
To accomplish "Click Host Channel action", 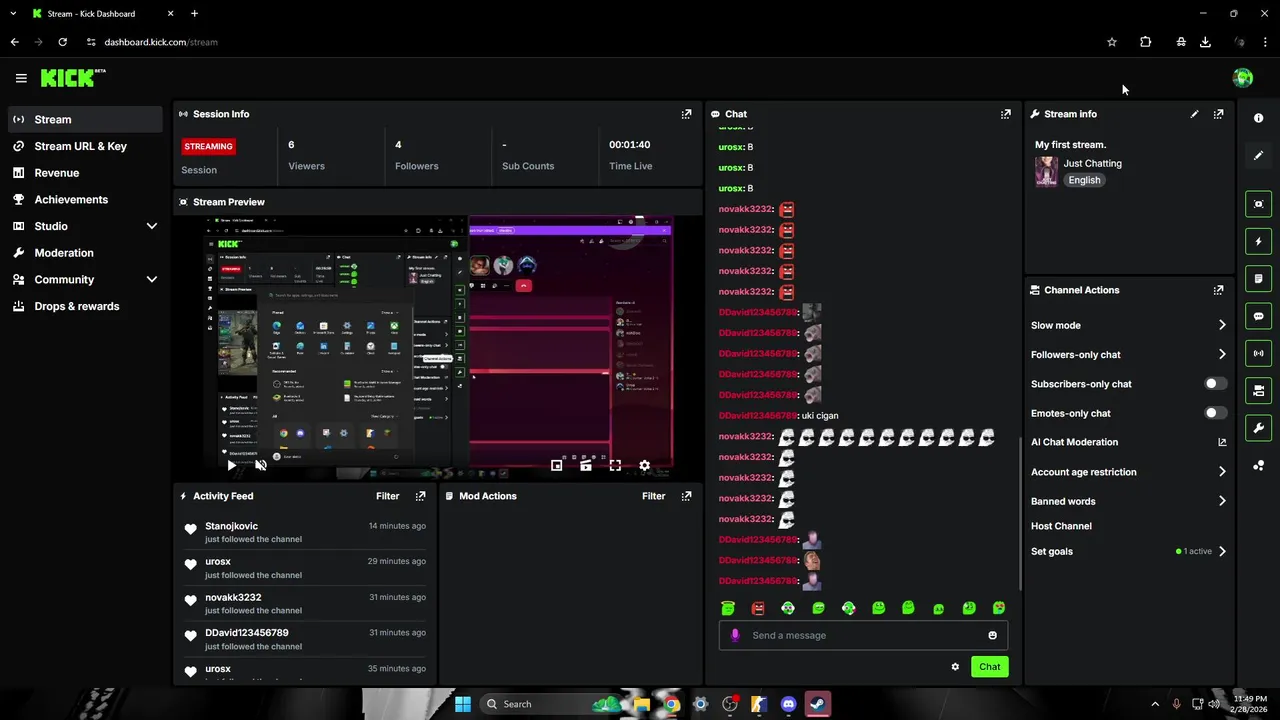I will pyautogui.click(x=1061, y=526).
